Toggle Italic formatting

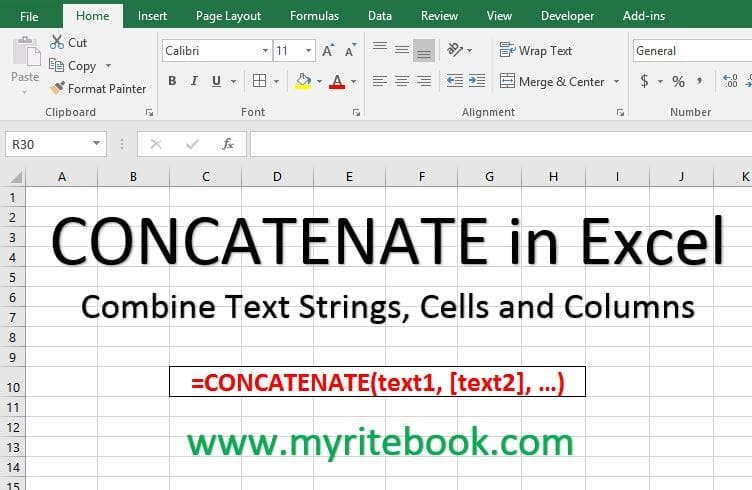point(196,81)
